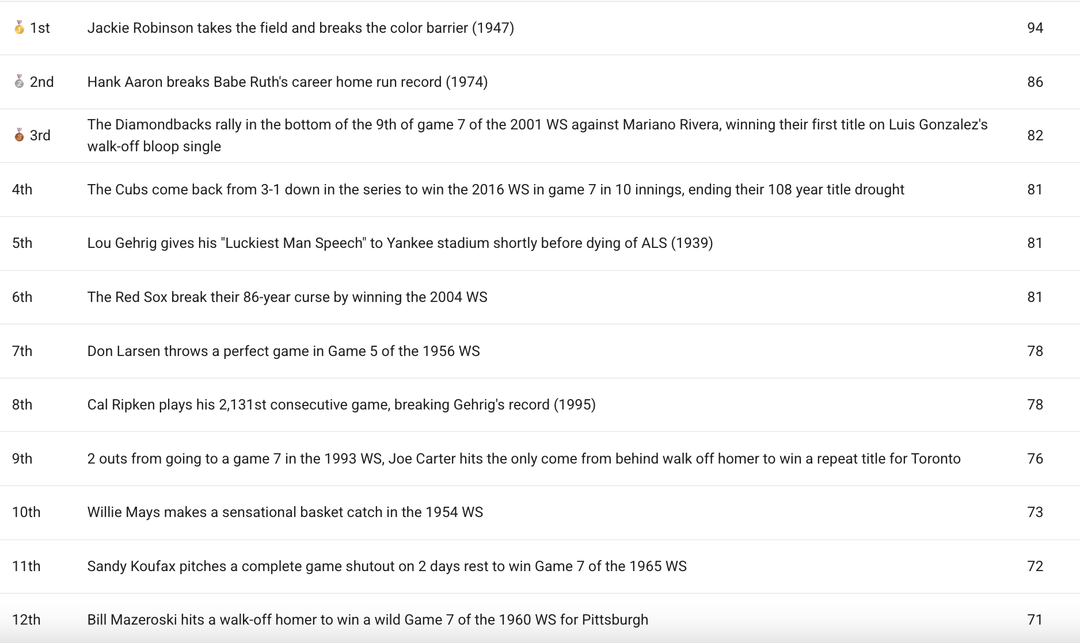Select the Willie Mays basket catch entry
This screenshot has height=643, width=1080.
point(285,512)
